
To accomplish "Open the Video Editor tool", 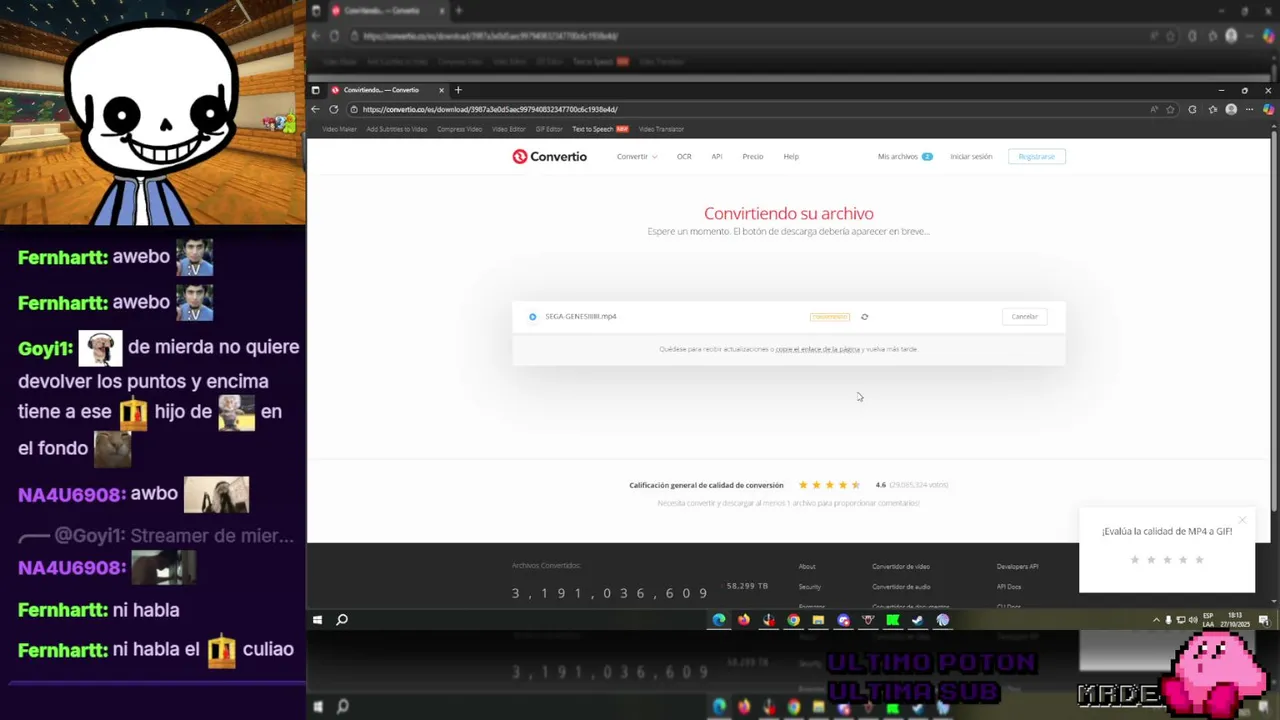I will (509, 129).
